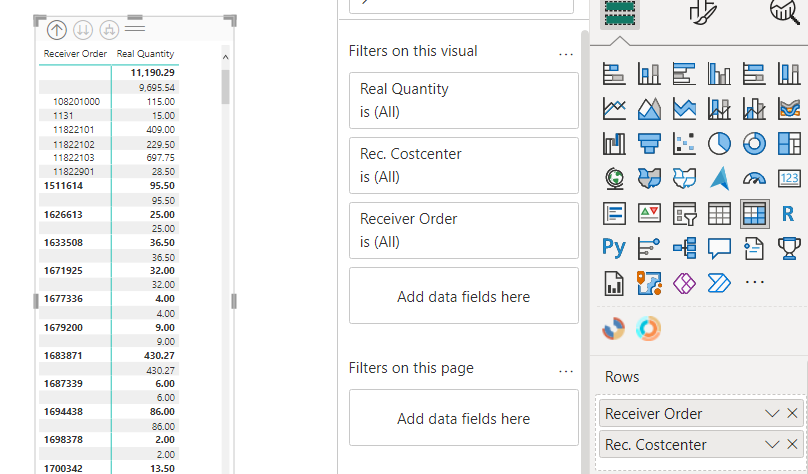808x474 pixels.
Task: Select the 100% stacked column chart visual
Action: point(789,74)
